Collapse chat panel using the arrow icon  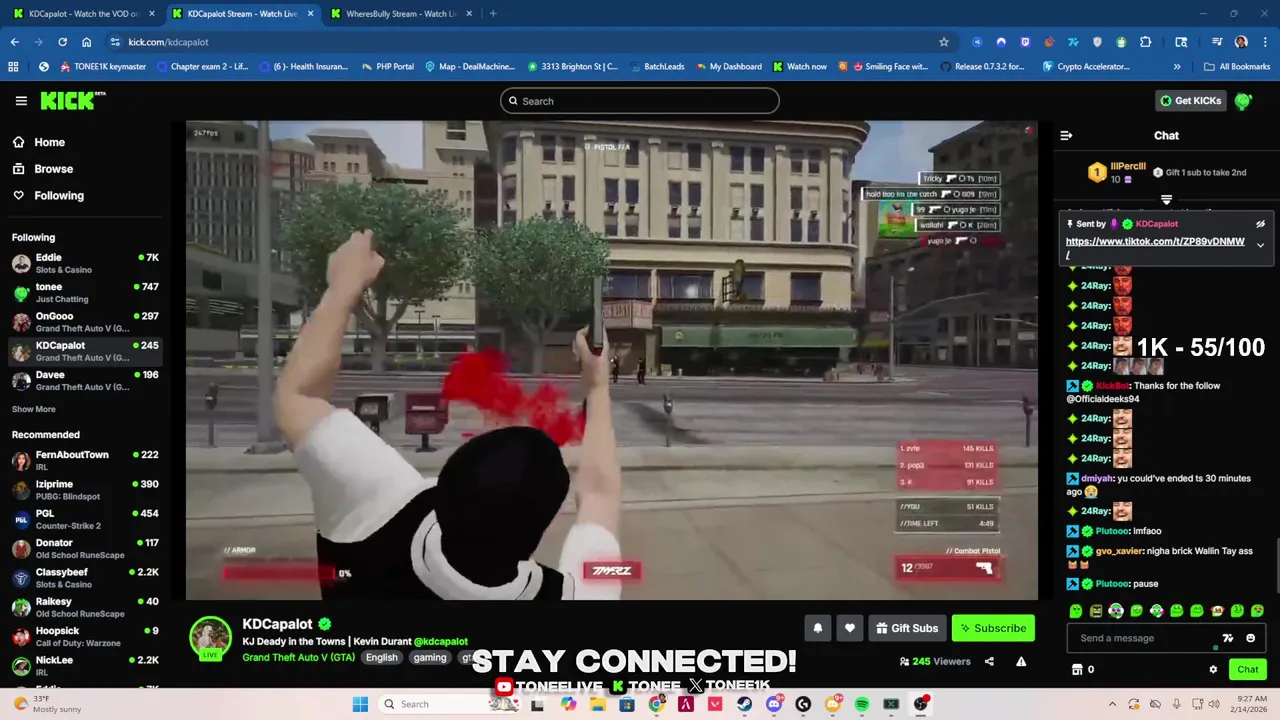tap(1066, 136)
